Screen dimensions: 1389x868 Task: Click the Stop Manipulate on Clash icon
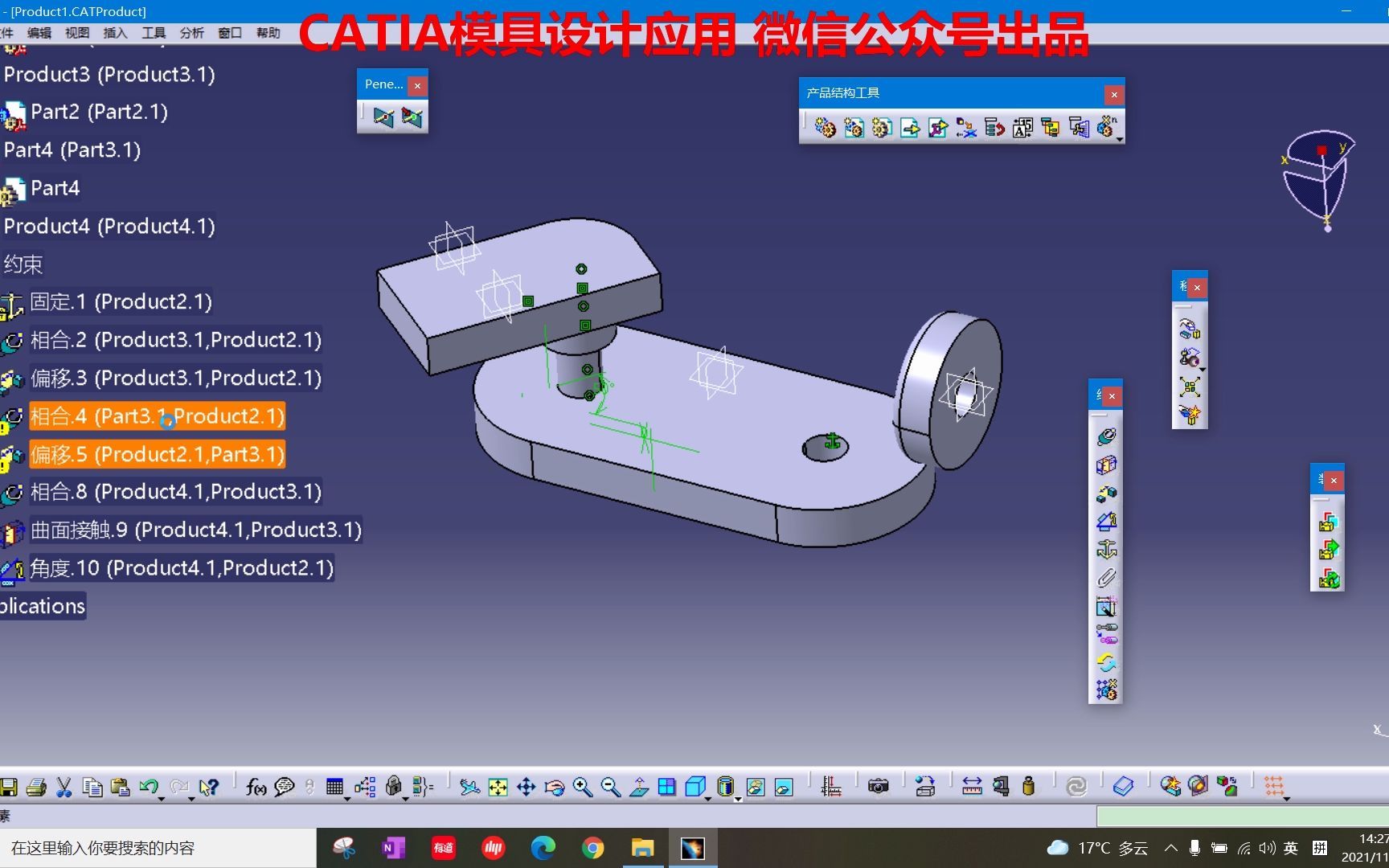click(1190, 415)
